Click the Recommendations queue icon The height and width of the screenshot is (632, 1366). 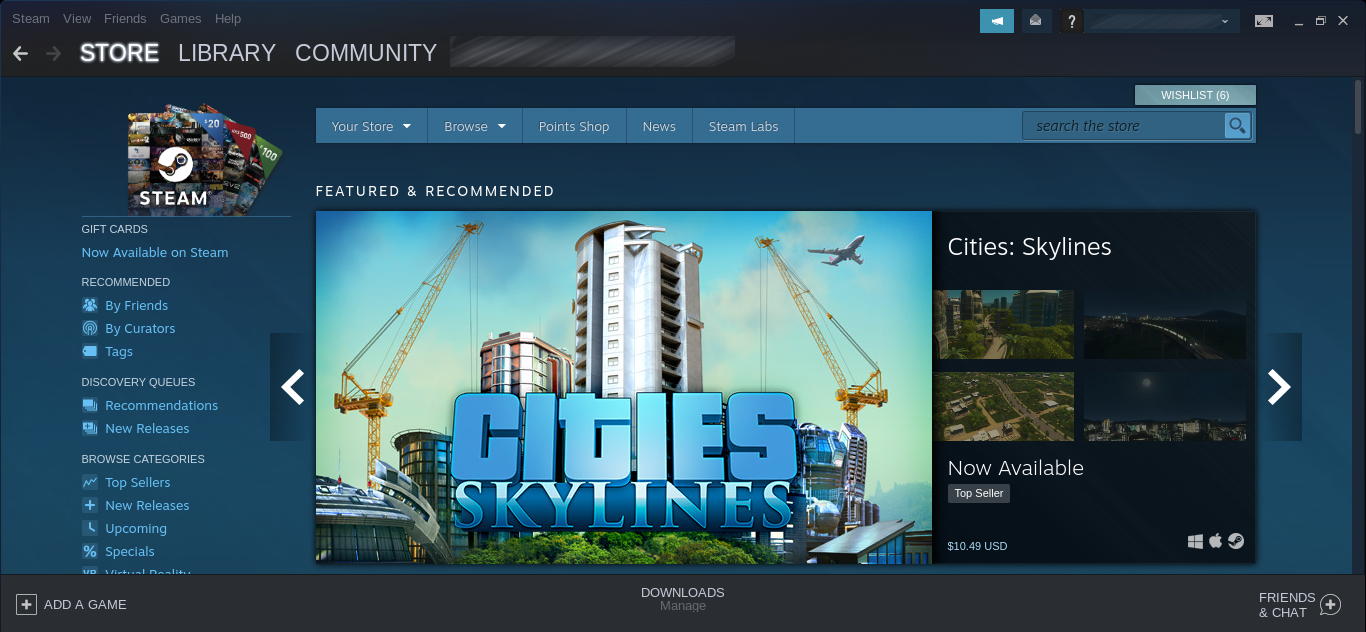pos(90,405)
